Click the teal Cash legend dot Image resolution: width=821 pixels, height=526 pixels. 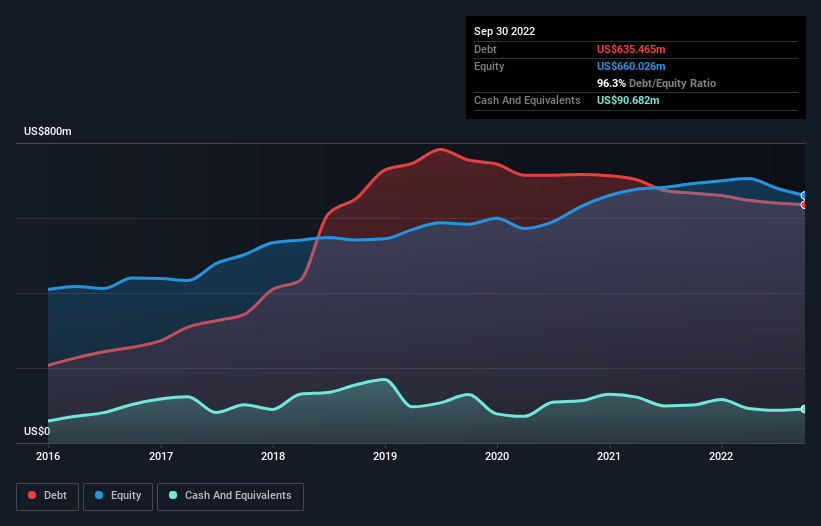(x=173, y=495)
